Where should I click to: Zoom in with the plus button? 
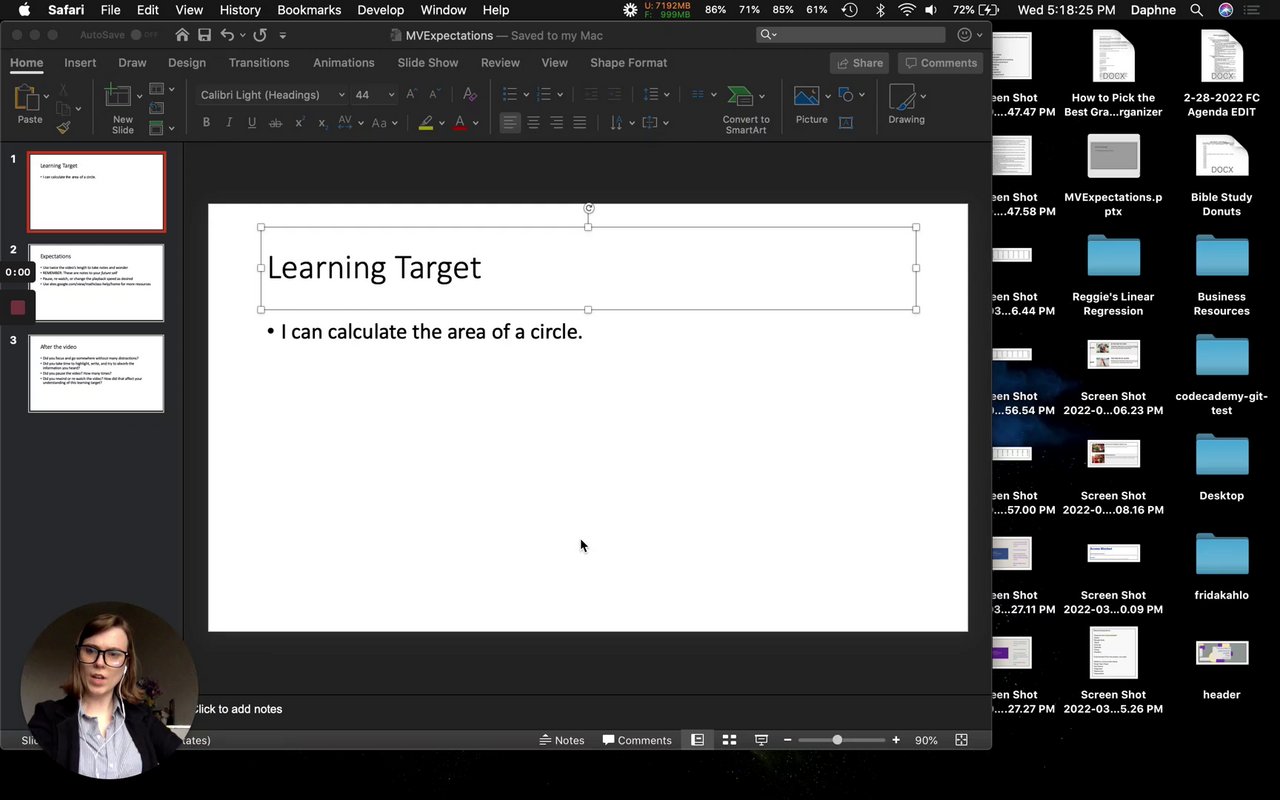click(x=896, y=740)
